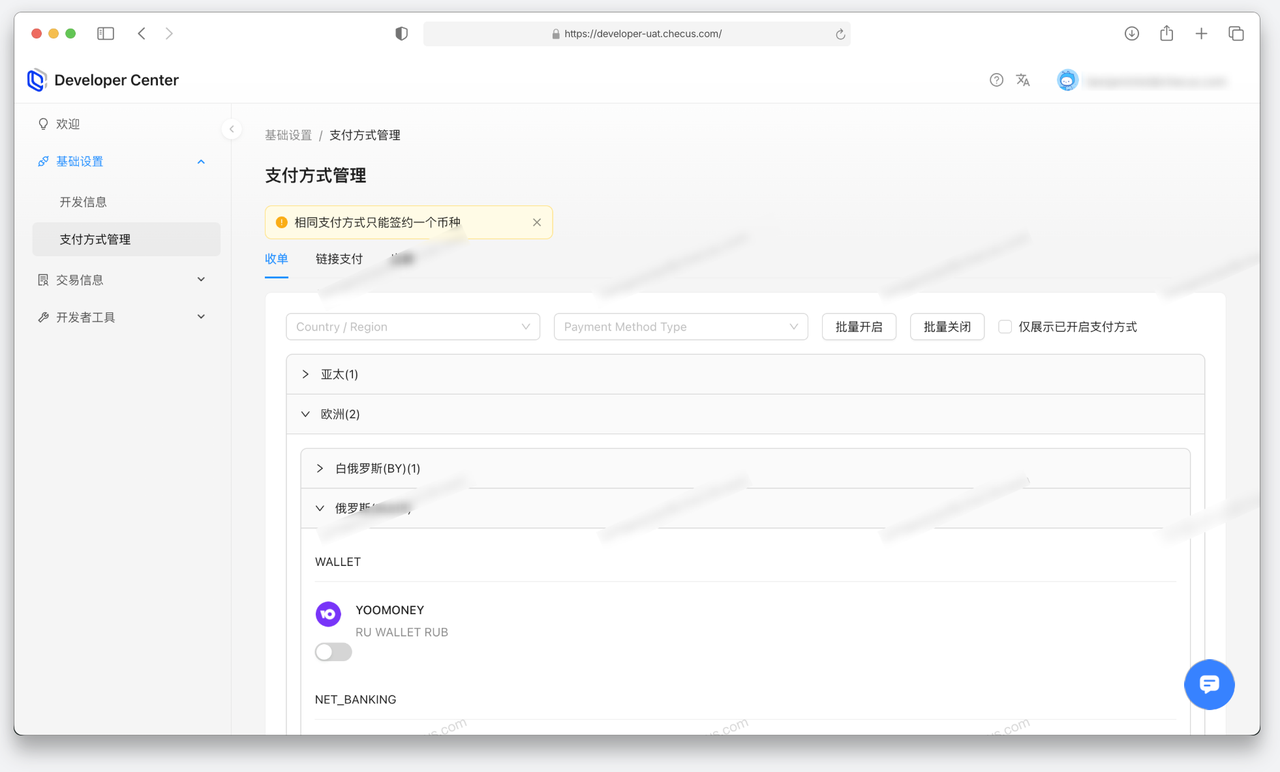Open 开发信息 in the sidebar
Screen dimensions: 1280x772
83,202
